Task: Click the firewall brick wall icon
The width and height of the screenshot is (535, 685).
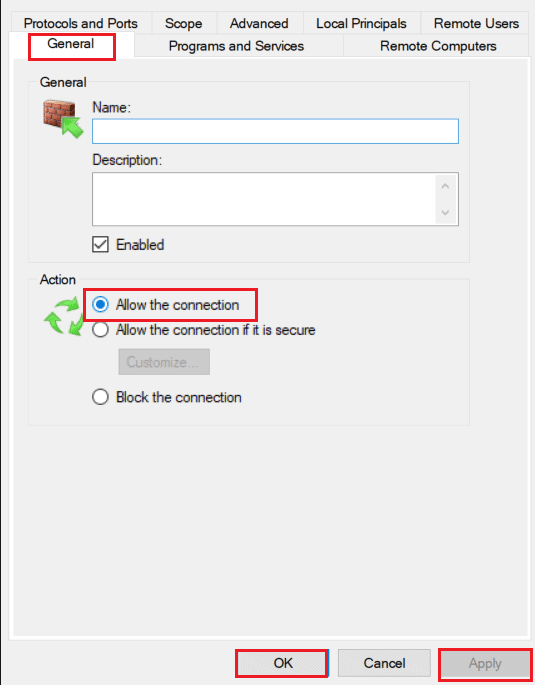Action: coord(63,118)
